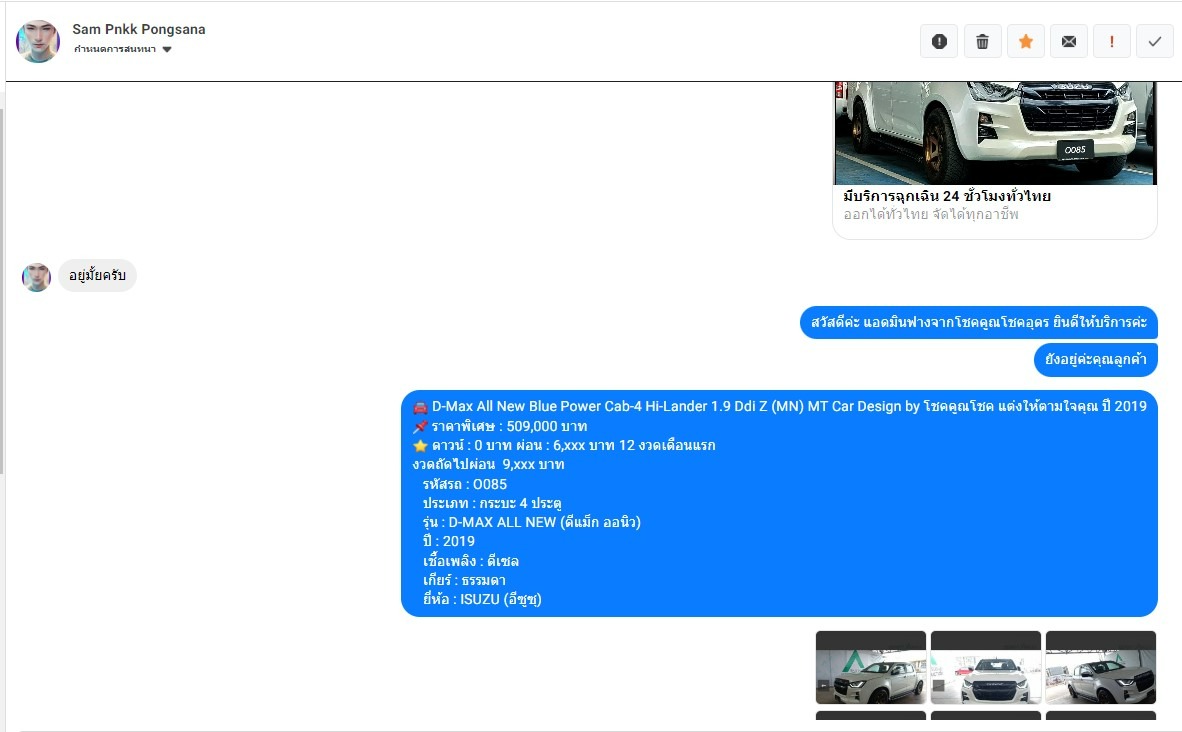Viewport: 1182px width, 732px height.
Task: Open conversation settings dropdown under Sam's name
Action: pos(123,49)
